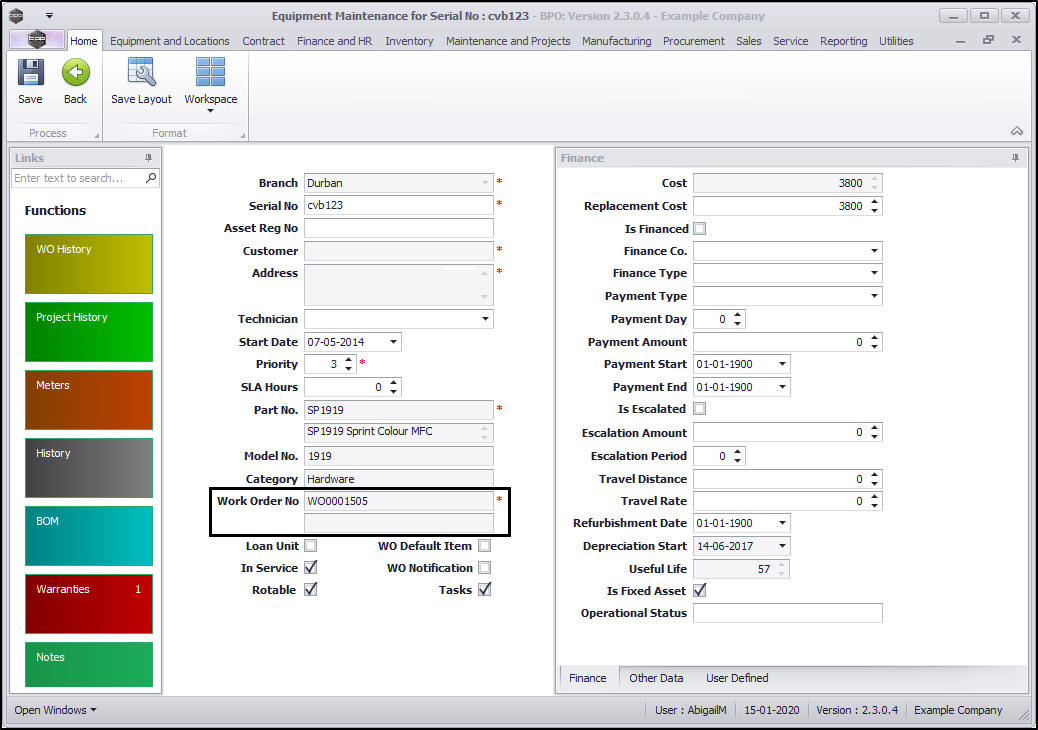Click the Warranties function tile
Viewport: 1038px width, 730px height.
tap(89, 604)
